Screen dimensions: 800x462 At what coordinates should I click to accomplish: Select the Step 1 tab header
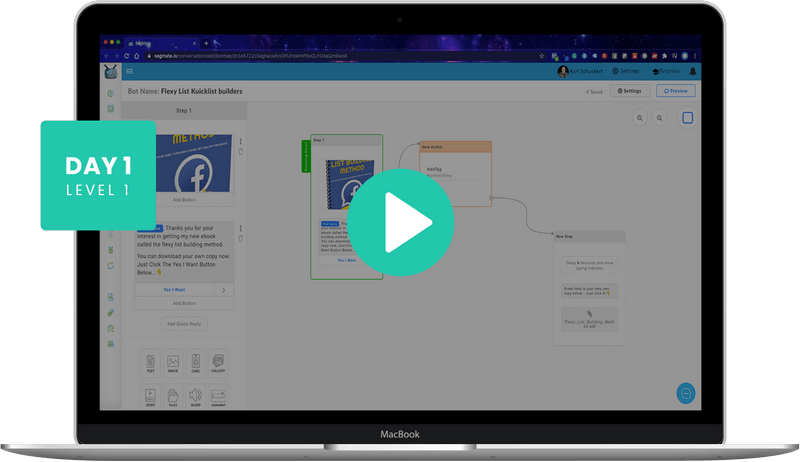[x=184, y=110]
